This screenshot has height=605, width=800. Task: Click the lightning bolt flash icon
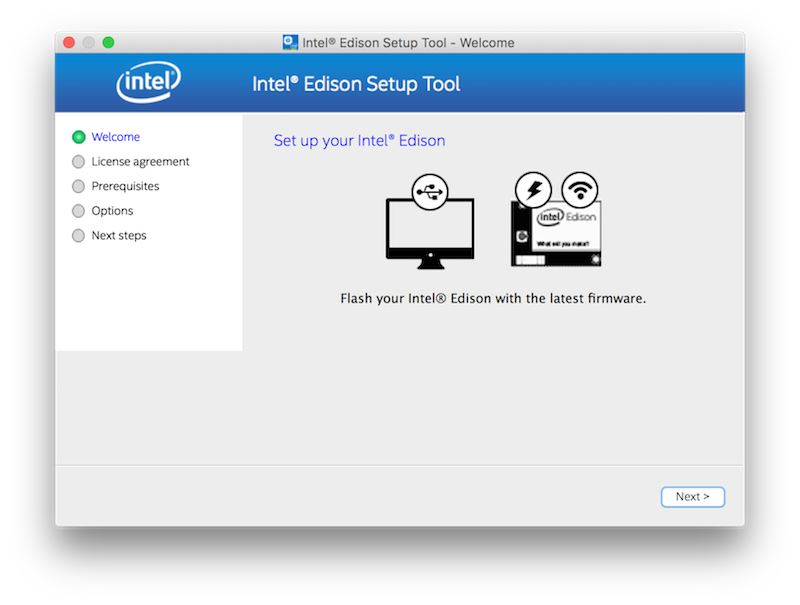coord(533,190)
